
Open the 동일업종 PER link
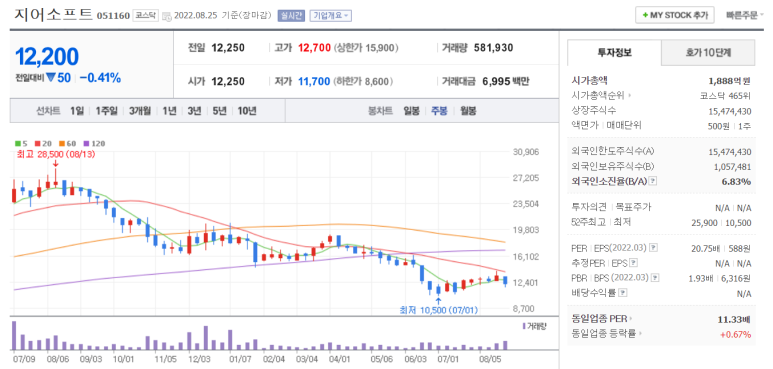602,319
